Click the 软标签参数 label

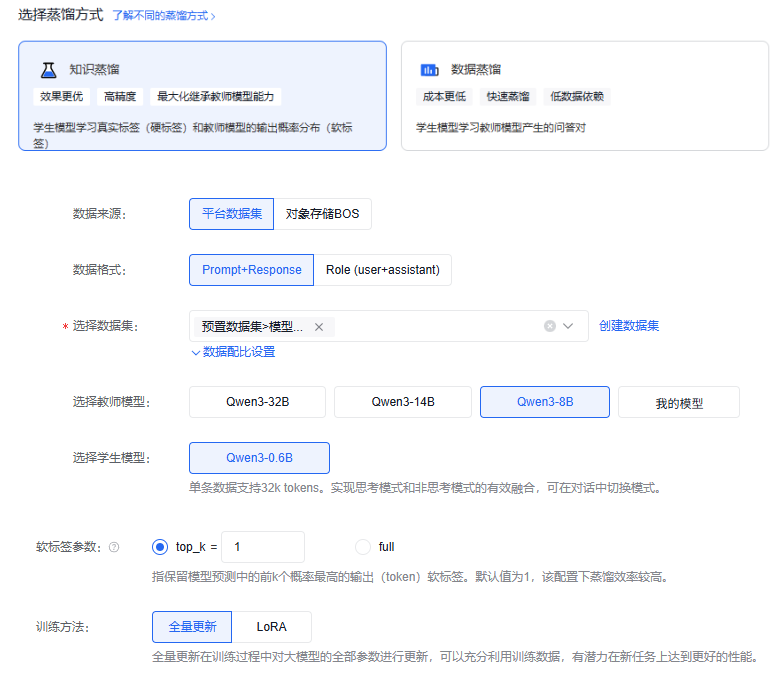(68, 547)
